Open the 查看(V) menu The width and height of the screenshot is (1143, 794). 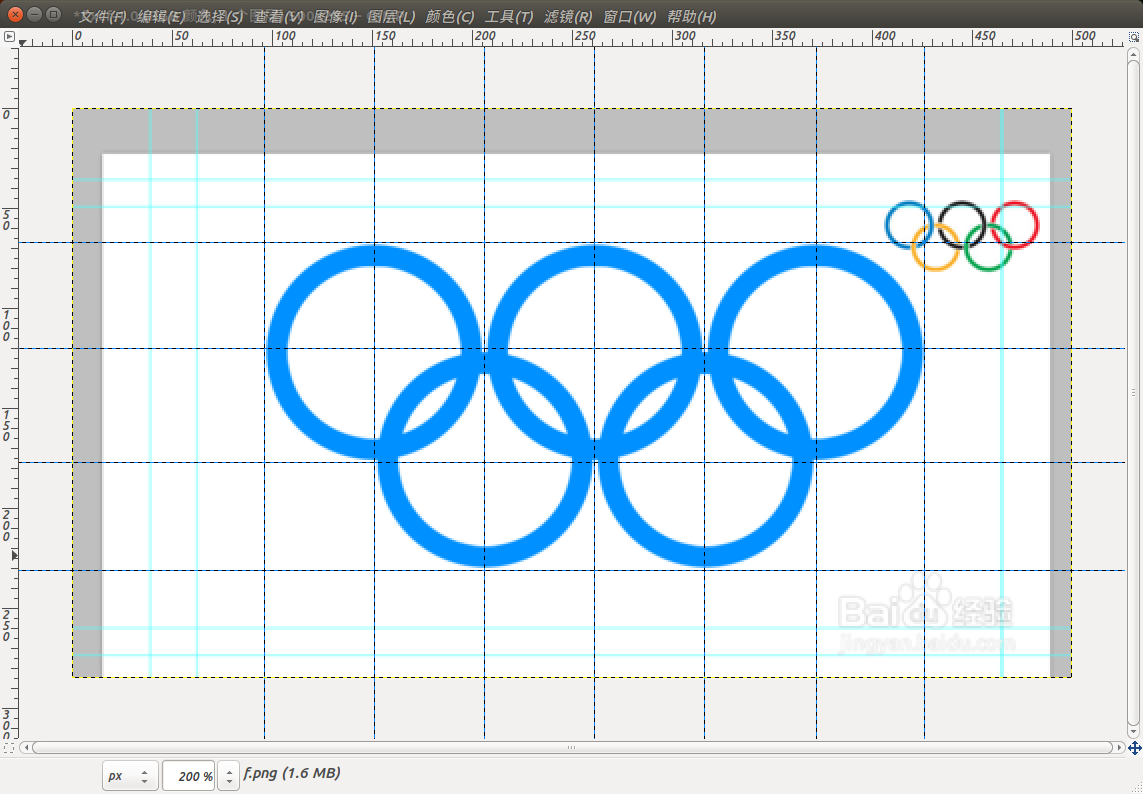pos(278,16)
